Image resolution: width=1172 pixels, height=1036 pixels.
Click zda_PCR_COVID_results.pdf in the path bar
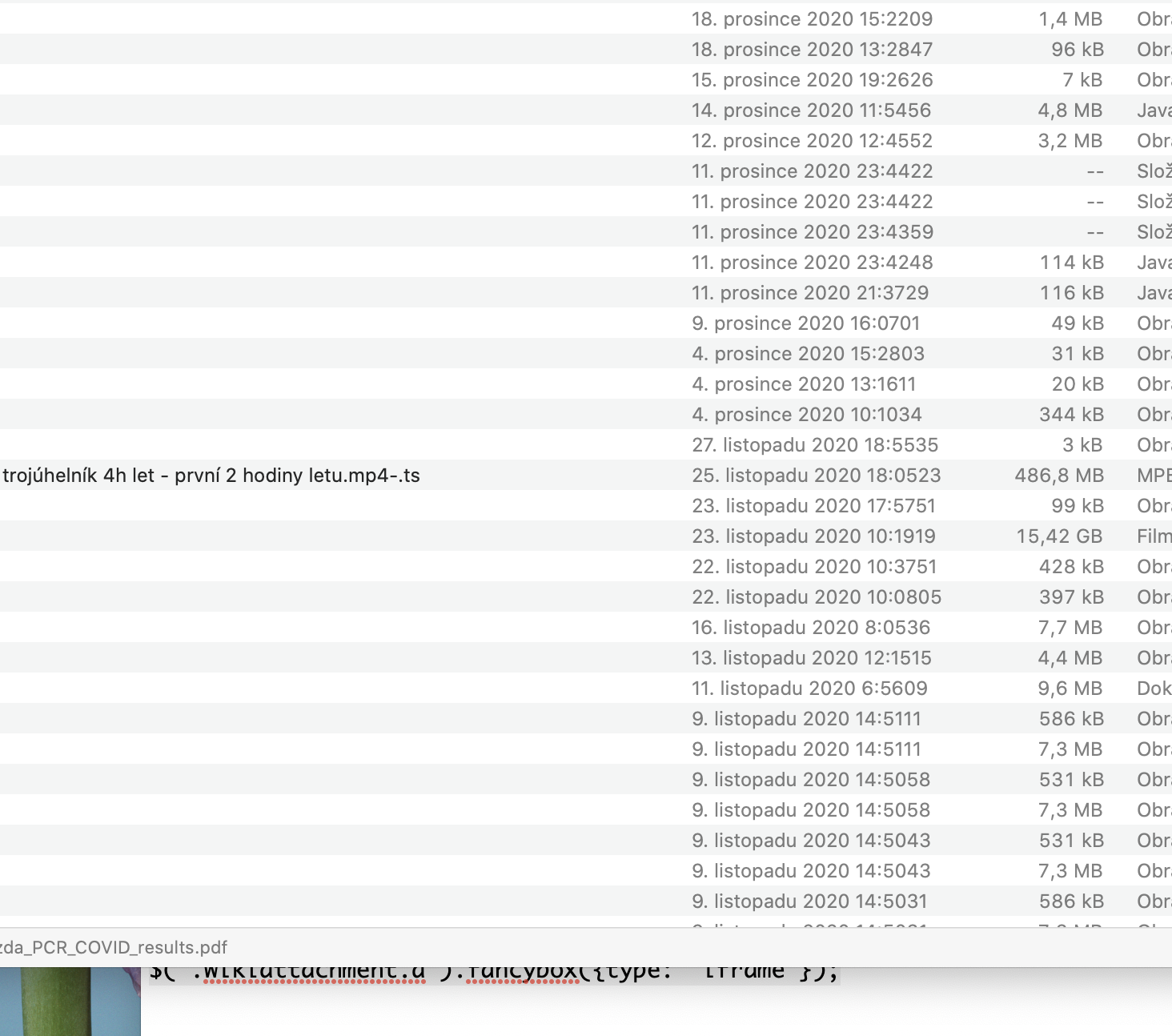(114, 948)
